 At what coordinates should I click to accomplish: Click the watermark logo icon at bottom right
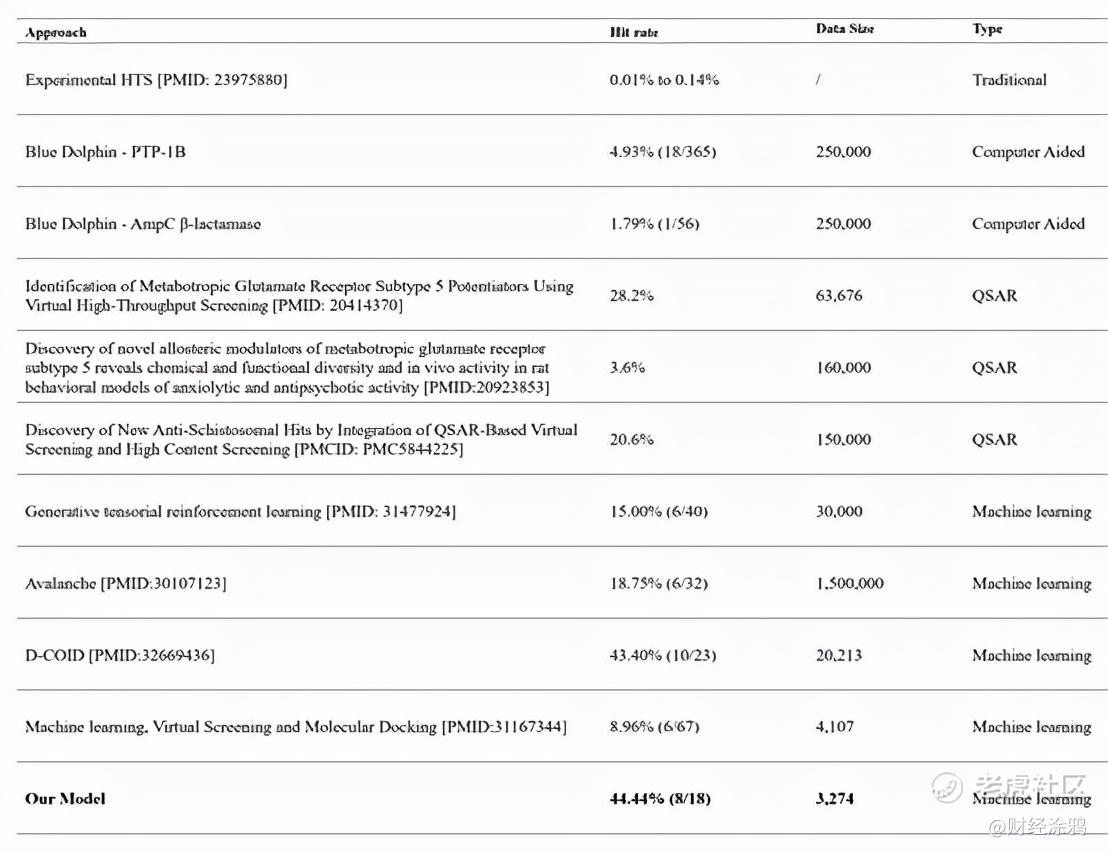[x=946, y=786]
